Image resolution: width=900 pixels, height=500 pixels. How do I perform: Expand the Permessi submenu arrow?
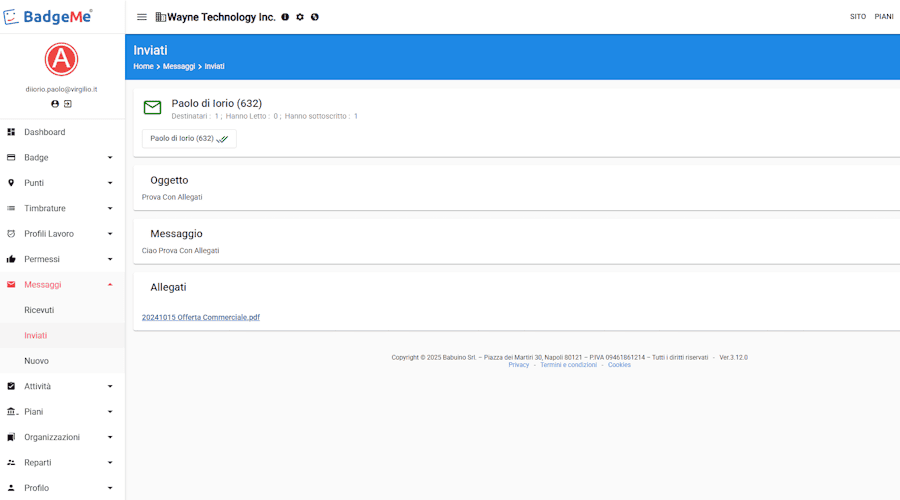(x=110, y=259)
